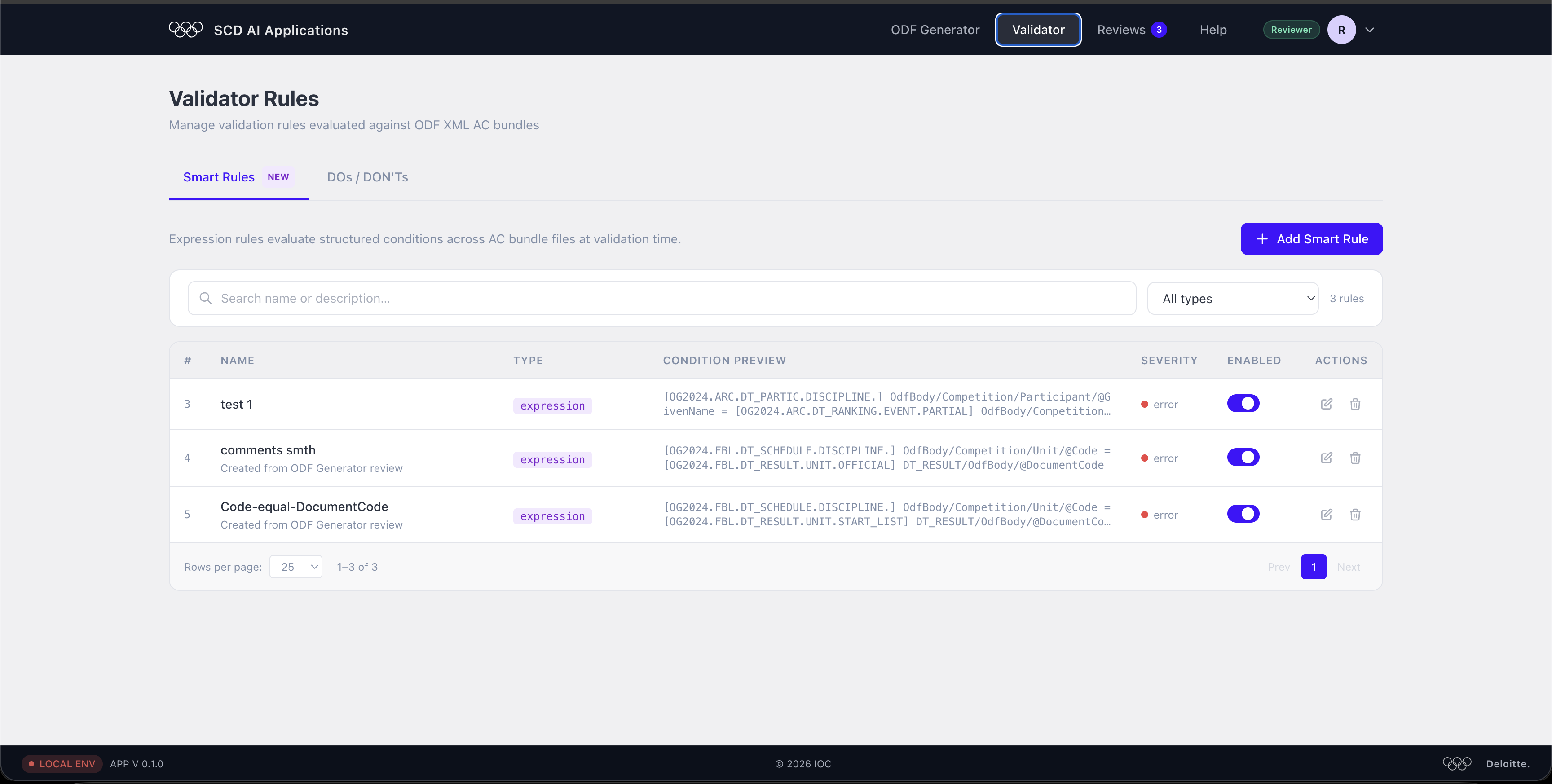Image resolution: width=1552 pixels, height=784 pixels.
Task: Open the All types filter dropdown
Action: [1233, 298]
